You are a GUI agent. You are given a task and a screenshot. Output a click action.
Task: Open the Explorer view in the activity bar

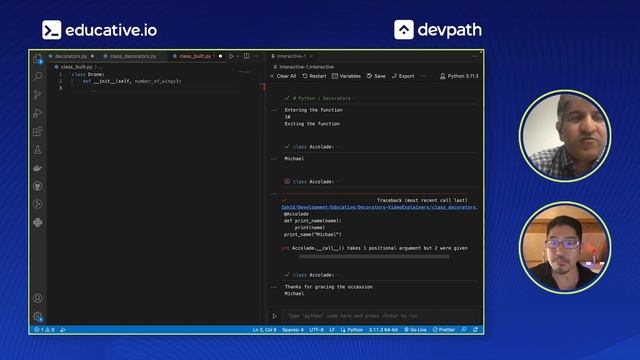pyautogui.click(x=38, y=59)
